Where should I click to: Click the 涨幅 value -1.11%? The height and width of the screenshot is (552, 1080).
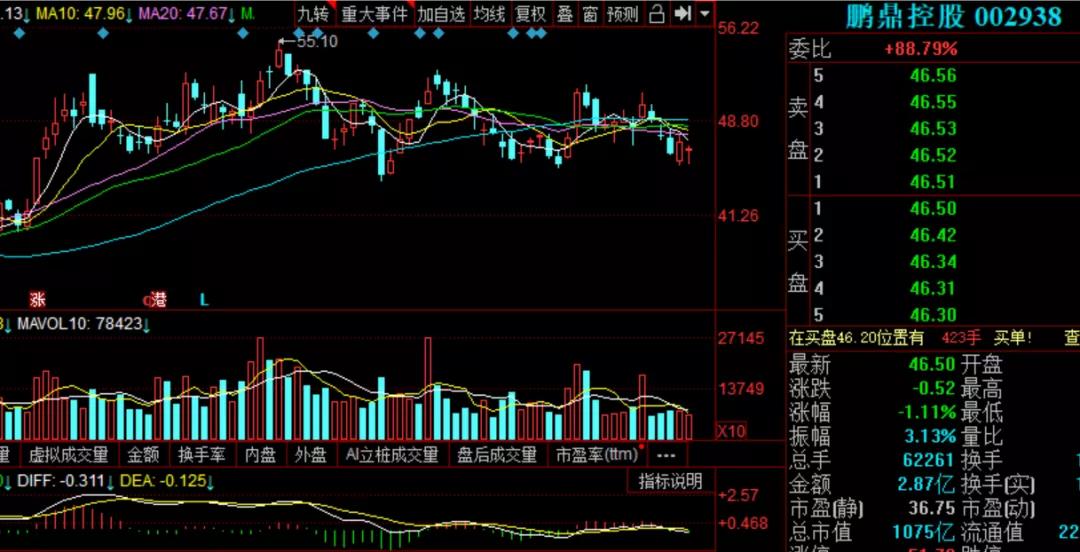927,412
